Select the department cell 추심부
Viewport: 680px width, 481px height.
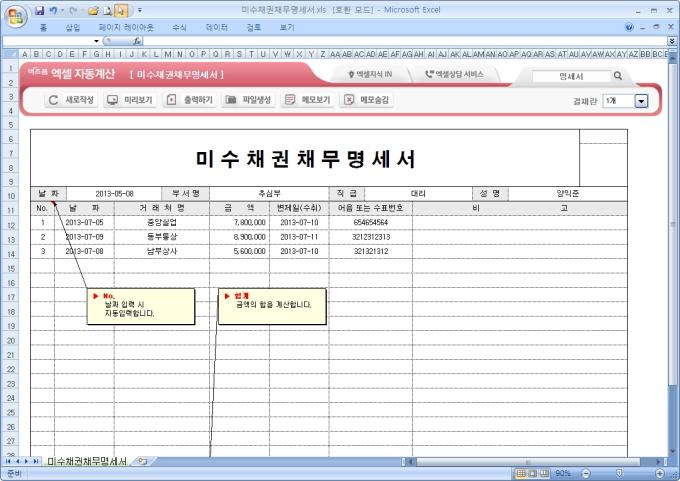[269, 193]
